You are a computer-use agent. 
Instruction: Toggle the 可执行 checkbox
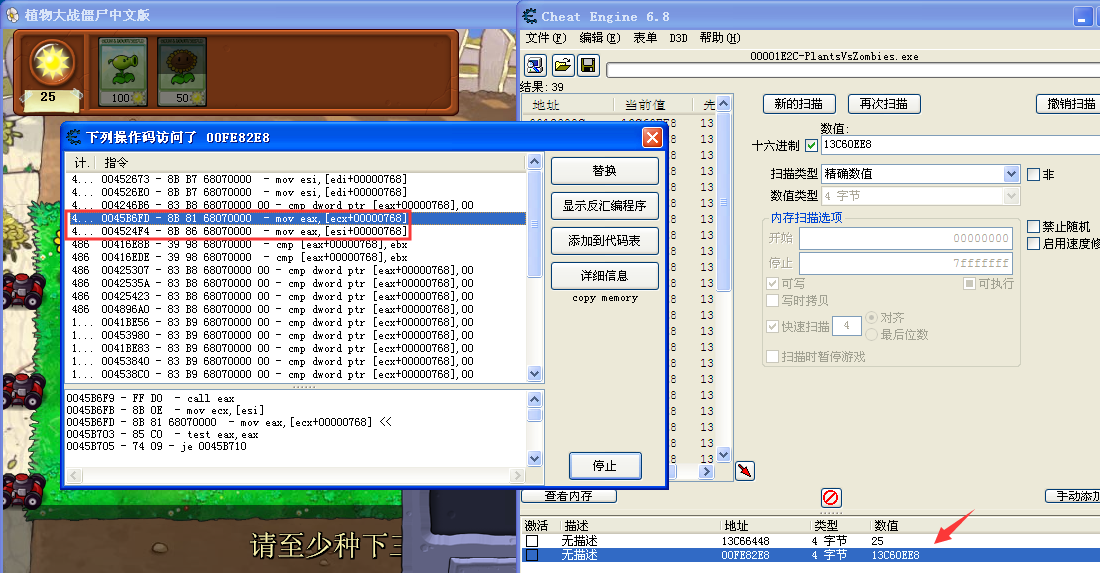coord(969,283)
